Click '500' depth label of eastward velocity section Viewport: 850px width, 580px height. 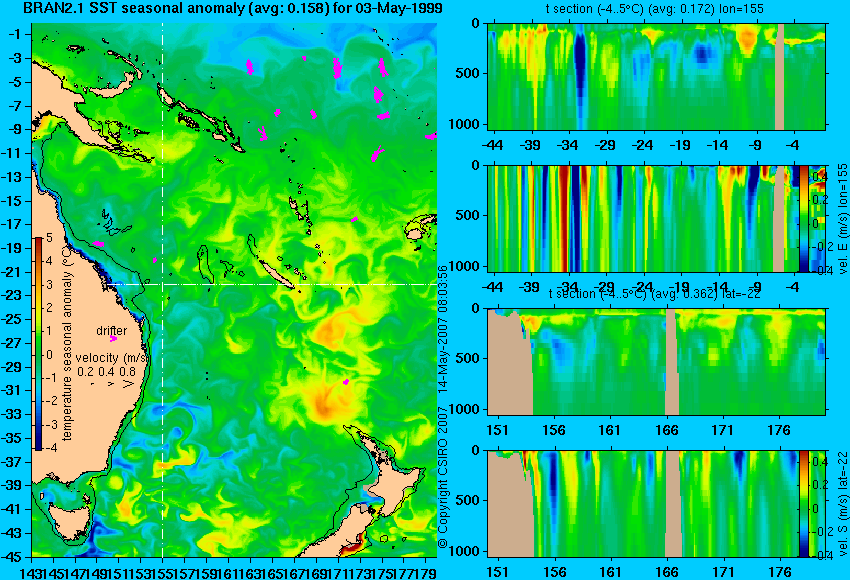point(469,215)
